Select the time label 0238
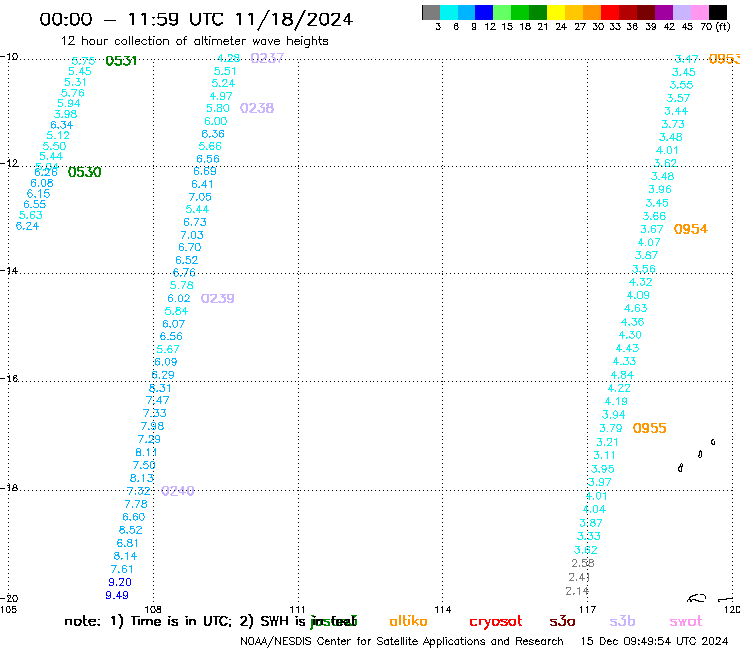Viewport: 740px width, 650px height. click(257, 109)
